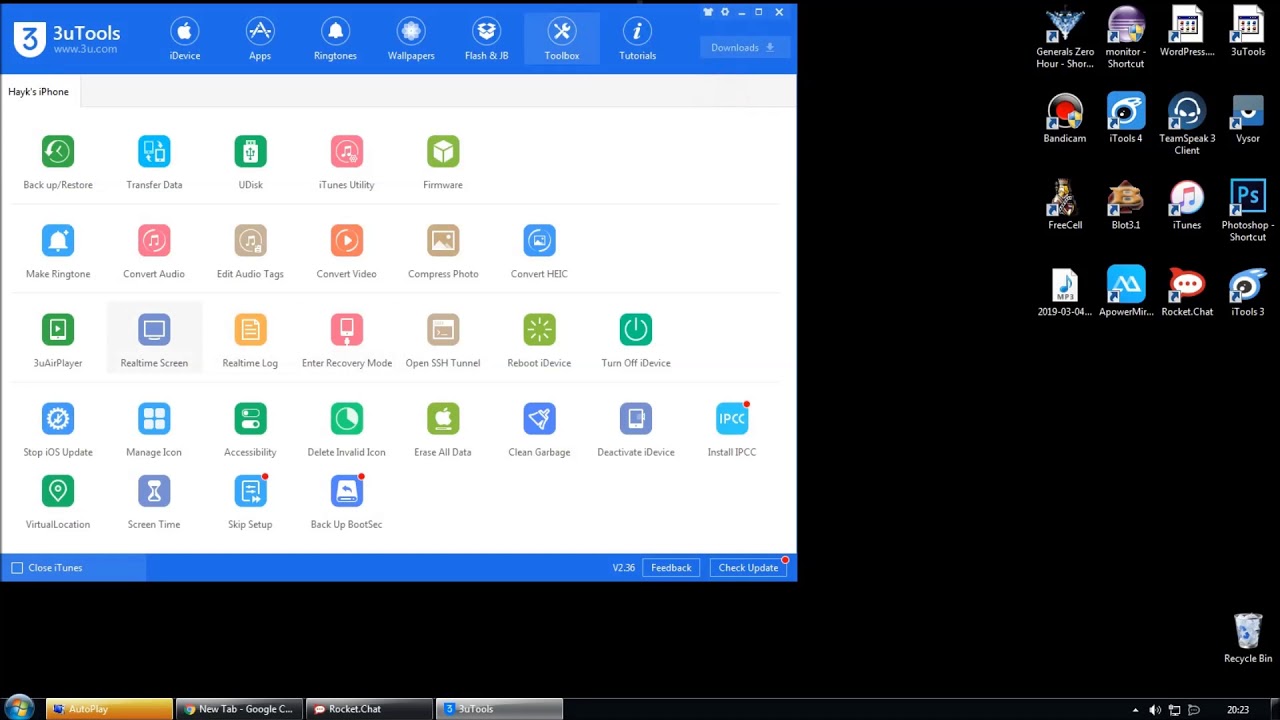
Task: Open Manage Icon tool
Action: pos(154,430)
